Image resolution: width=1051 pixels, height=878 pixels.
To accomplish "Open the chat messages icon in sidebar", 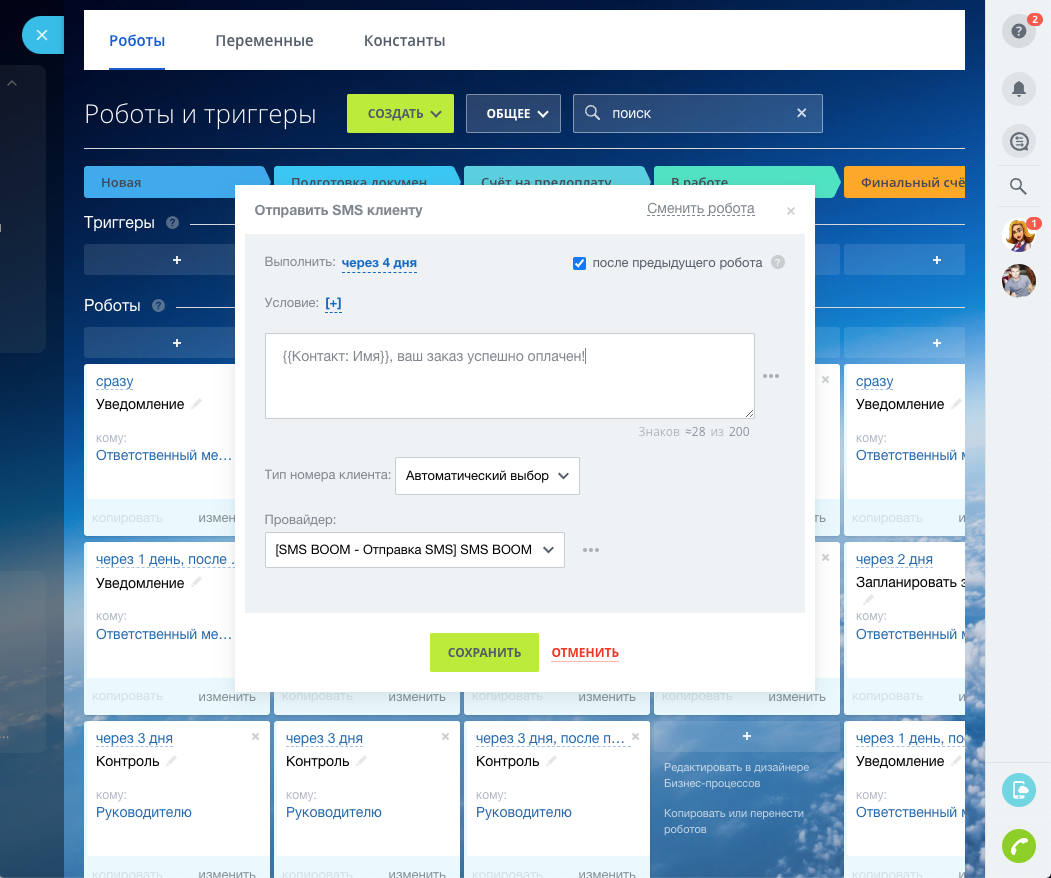I will 1019,141.
